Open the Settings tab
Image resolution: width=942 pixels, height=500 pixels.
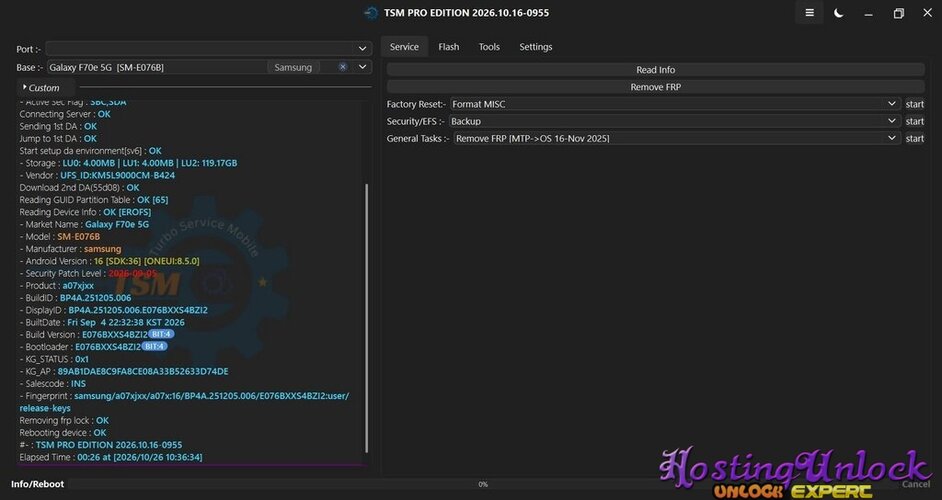(x=535, y=46)
